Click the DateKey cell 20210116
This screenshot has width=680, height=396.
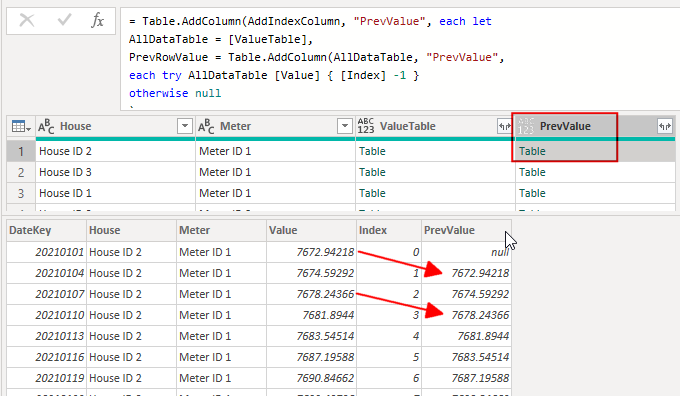pos(46,357)
